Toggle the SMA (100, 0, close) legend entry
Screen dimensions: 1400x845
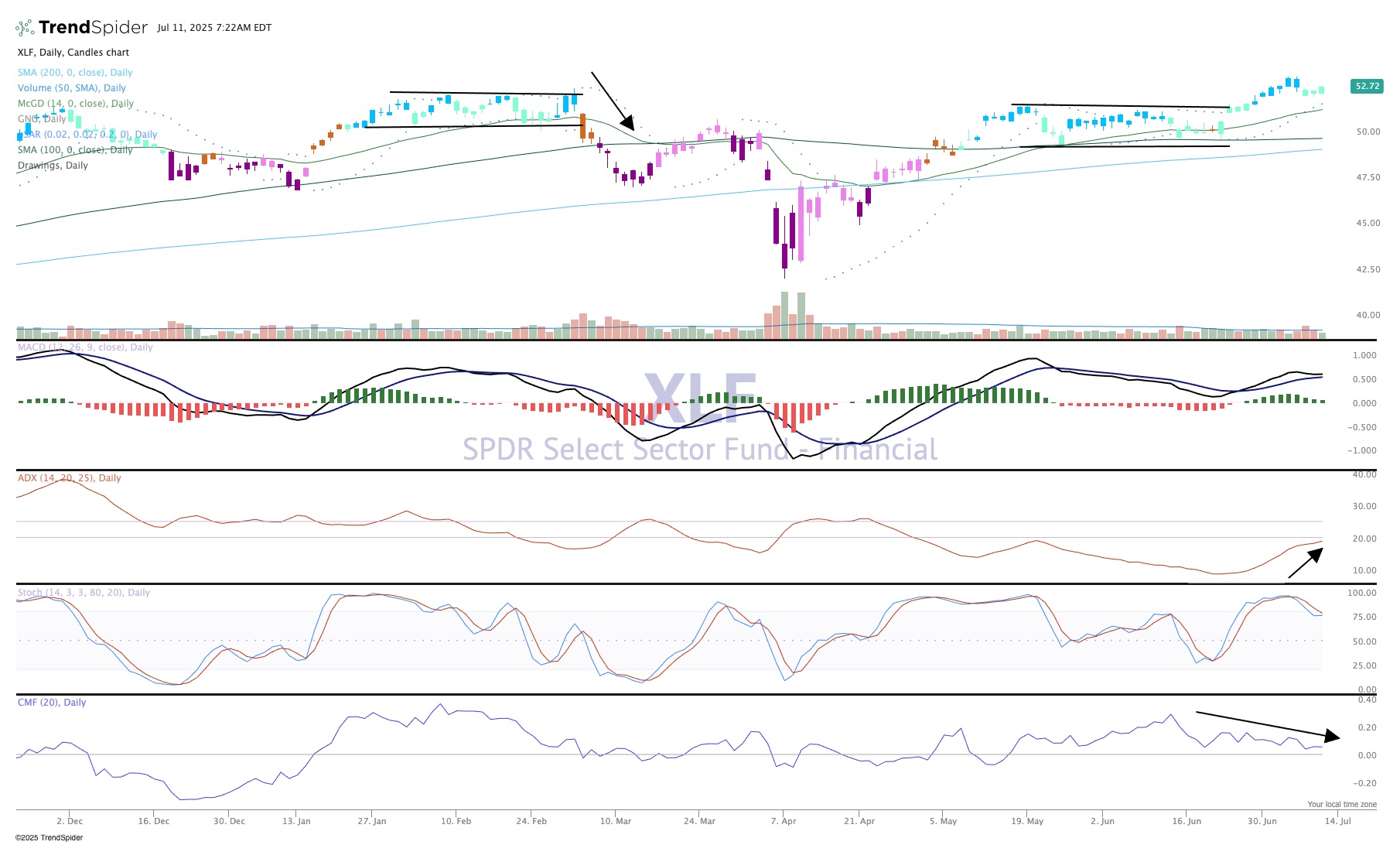click(x=75, y=150)
